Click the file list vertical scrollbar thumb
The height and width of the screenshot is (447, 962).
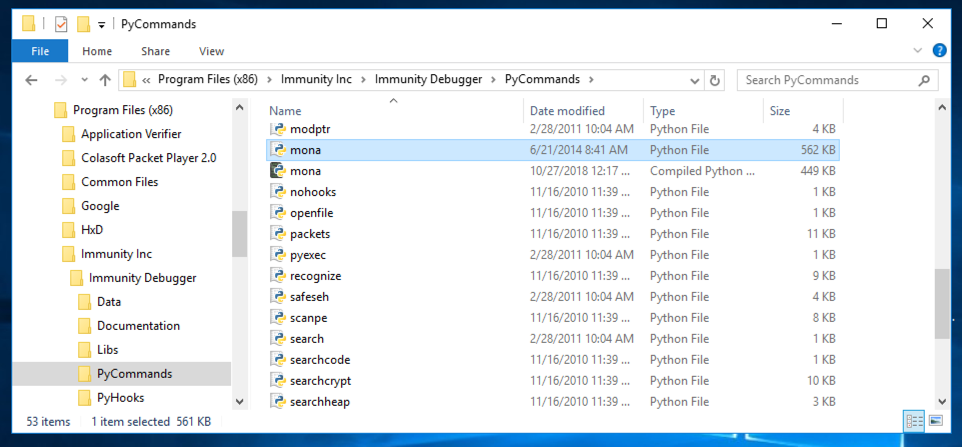click(x=942, y=305)
